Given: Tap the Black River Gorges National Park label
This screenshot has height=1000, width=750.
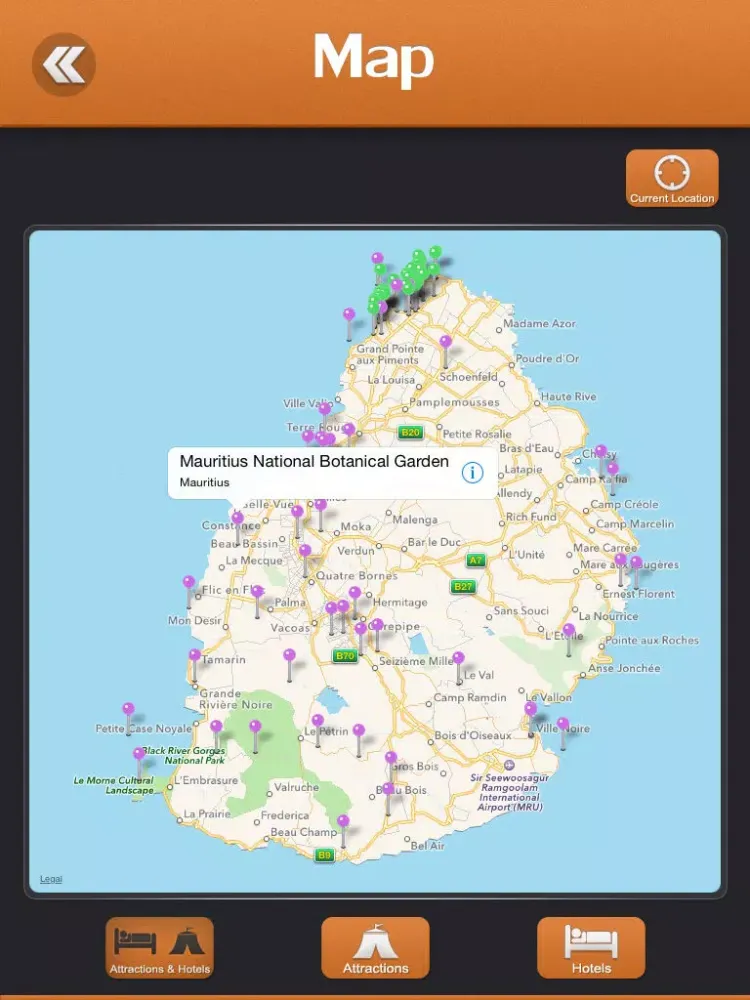Looking at the screenshot, I should tap(184, 755).
